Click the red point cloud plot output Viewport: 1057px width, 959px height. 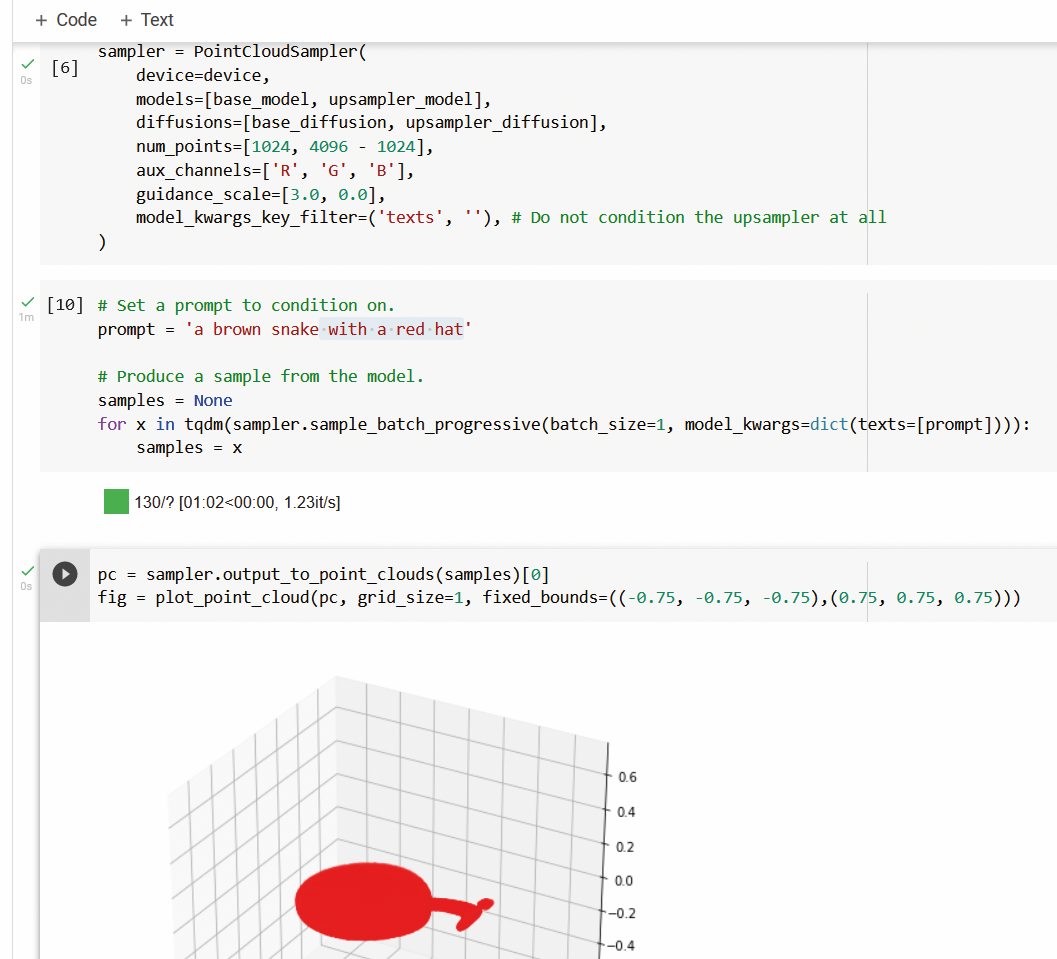(394, 902)
